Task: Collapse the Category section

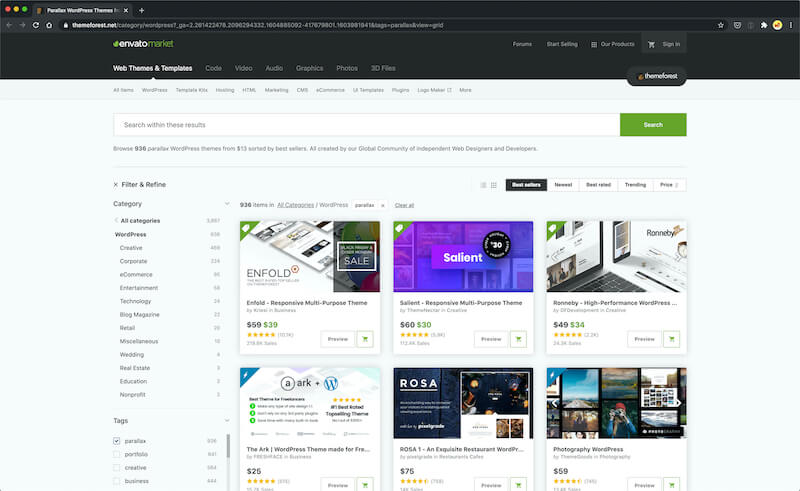Action: [x=227, y=204]
